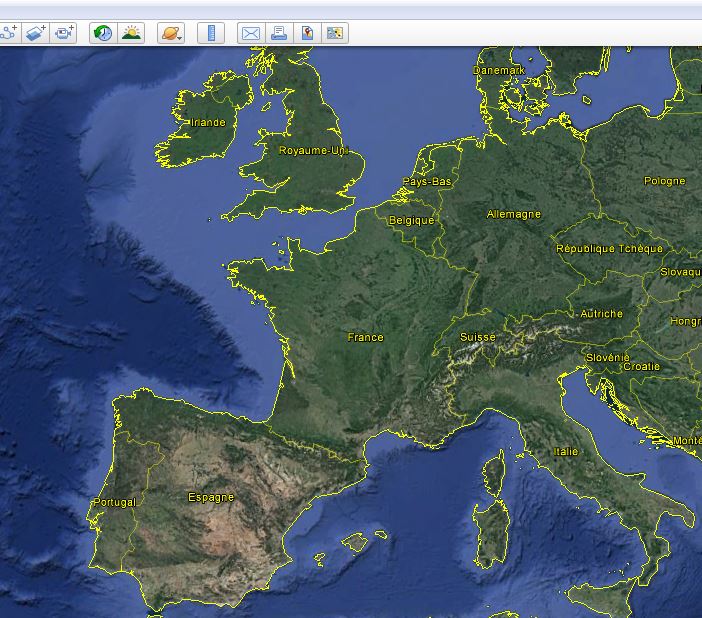702x618 pixels.
Task: Start Record a Tour camera tool
Action: [x=64, y=33]
